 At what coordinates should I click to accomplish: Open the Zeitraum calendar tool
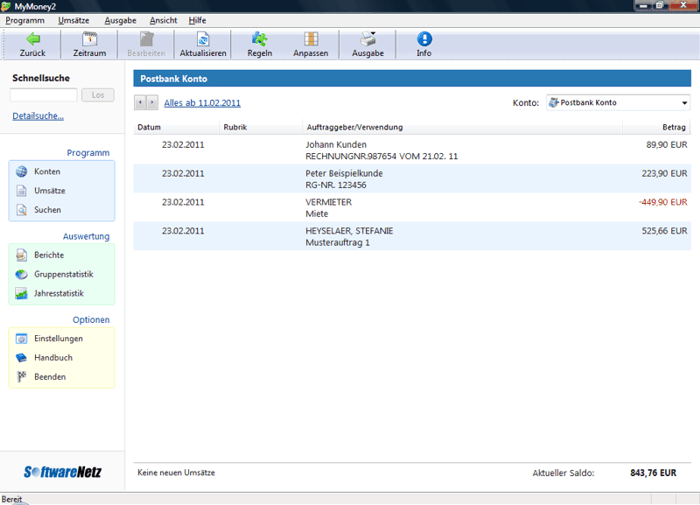[90, 39]
